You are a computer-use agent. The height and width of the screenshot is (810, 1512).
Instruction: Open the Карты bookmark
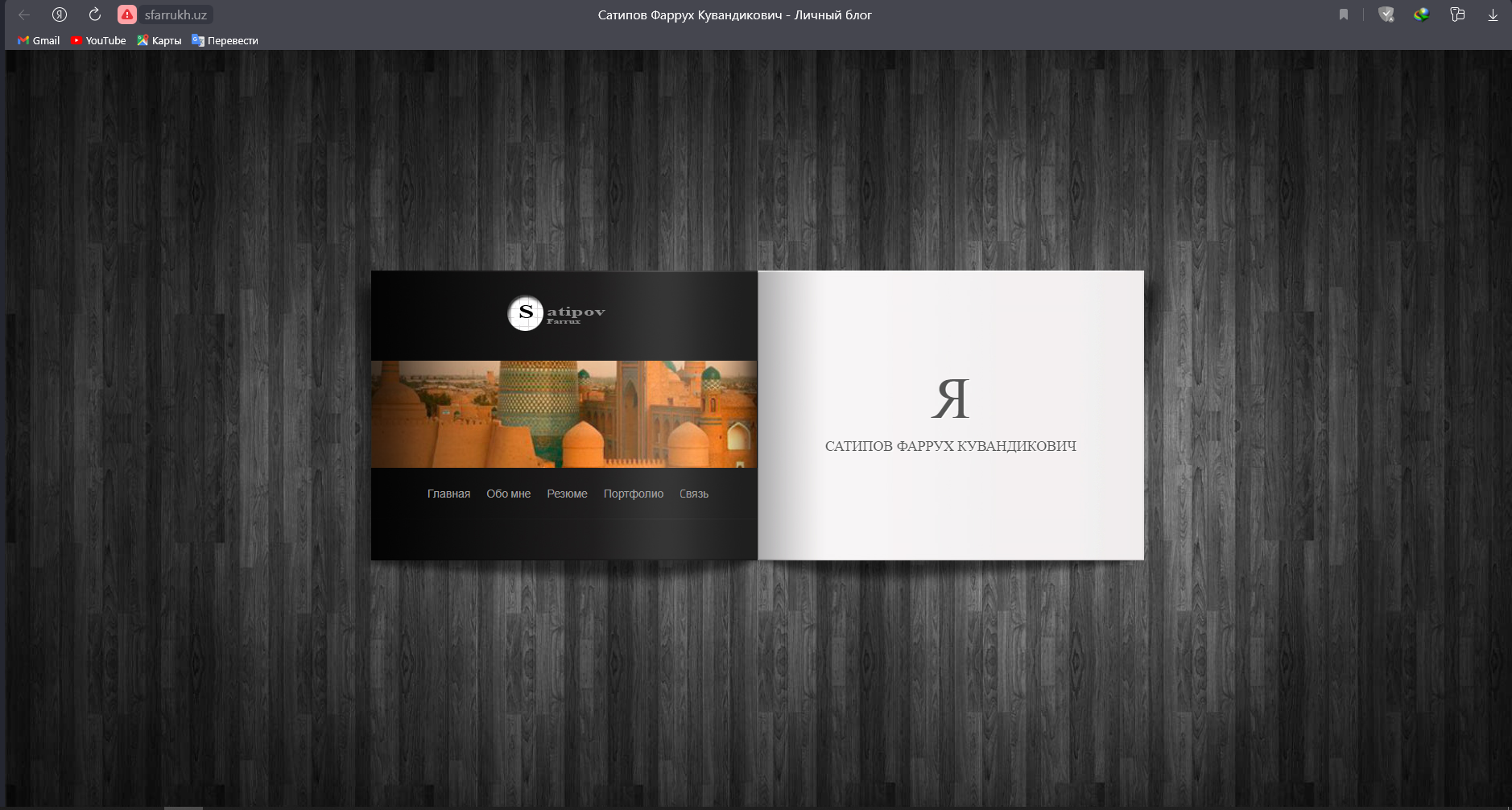click(159, 40)
